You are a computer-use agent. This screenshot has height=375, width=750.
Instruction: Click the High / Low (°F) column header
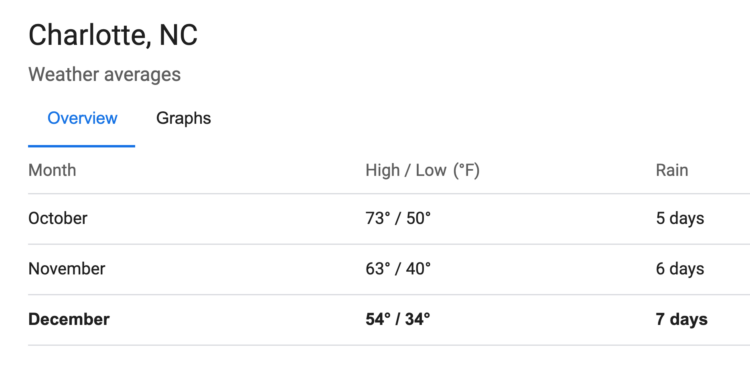(422, 170)
